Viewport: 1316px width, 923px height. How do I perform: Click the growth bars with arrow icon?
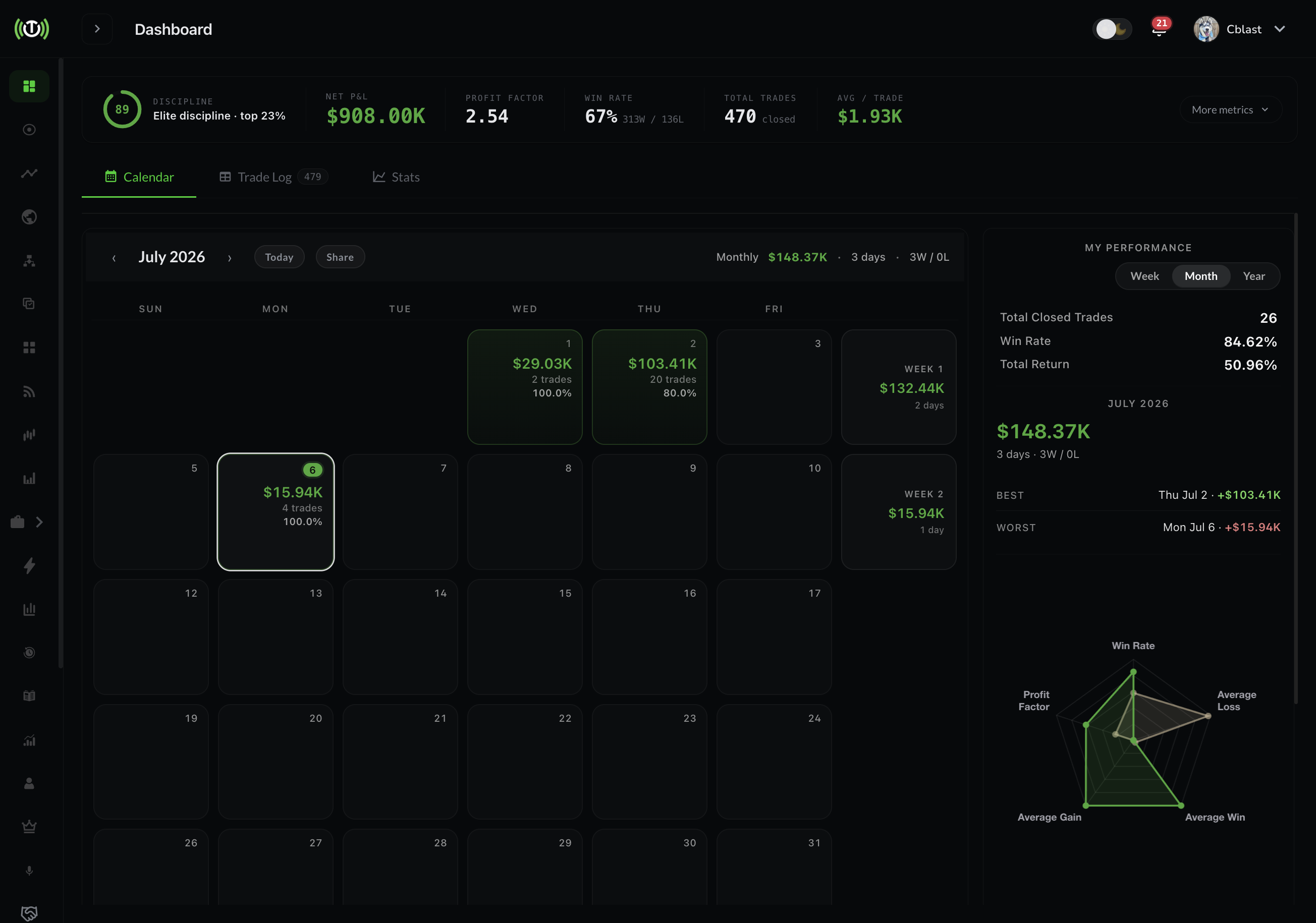coord(29,740)
